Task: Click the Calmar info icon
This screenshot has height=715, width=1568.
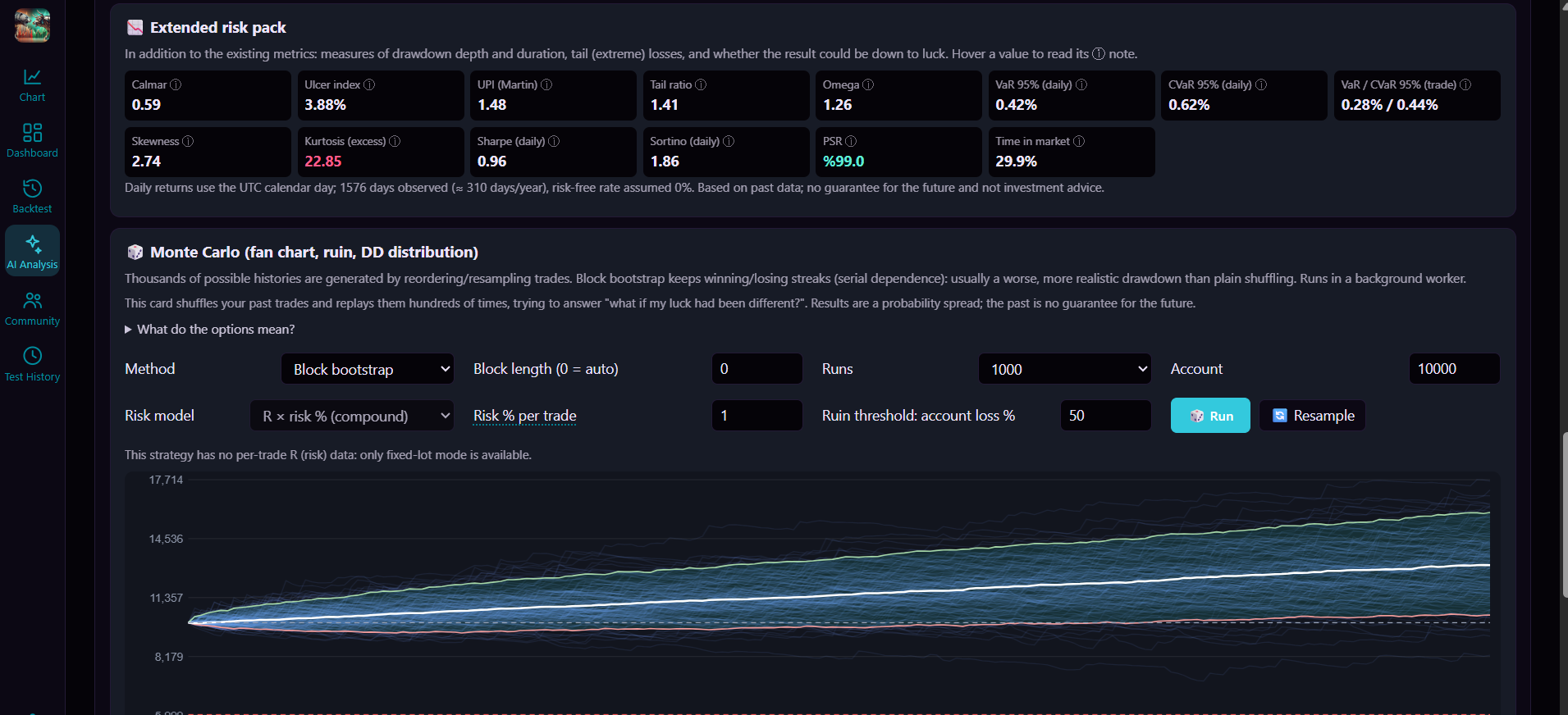Action: coord(176,84)
